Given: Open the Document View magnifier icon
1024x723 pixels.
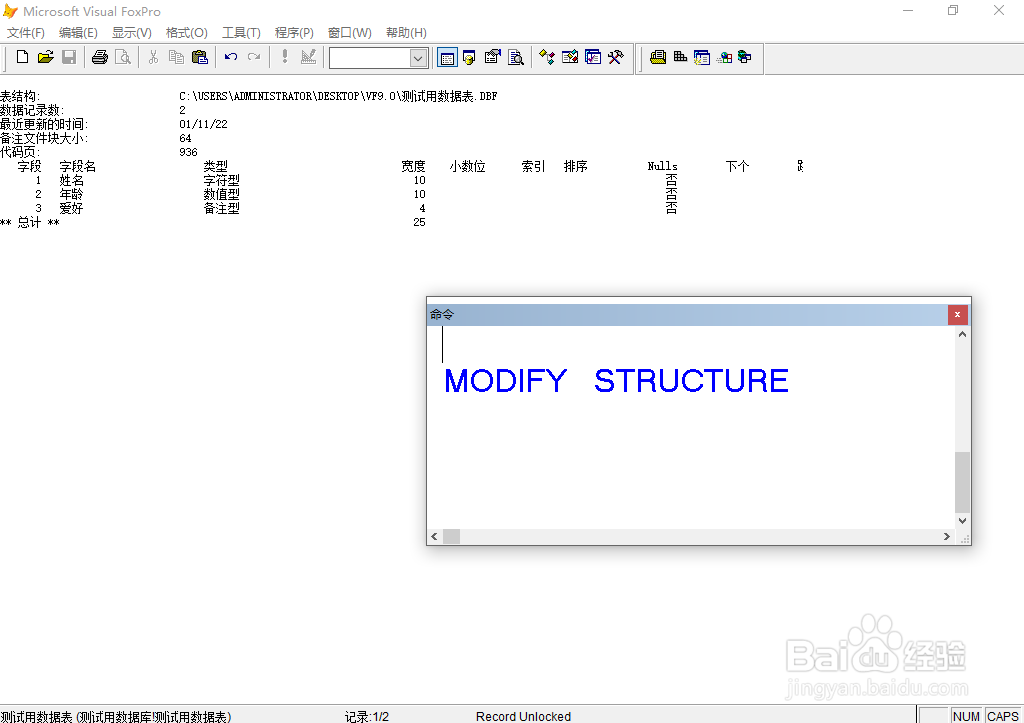Looking at the screenshot, I should (516, 57).
